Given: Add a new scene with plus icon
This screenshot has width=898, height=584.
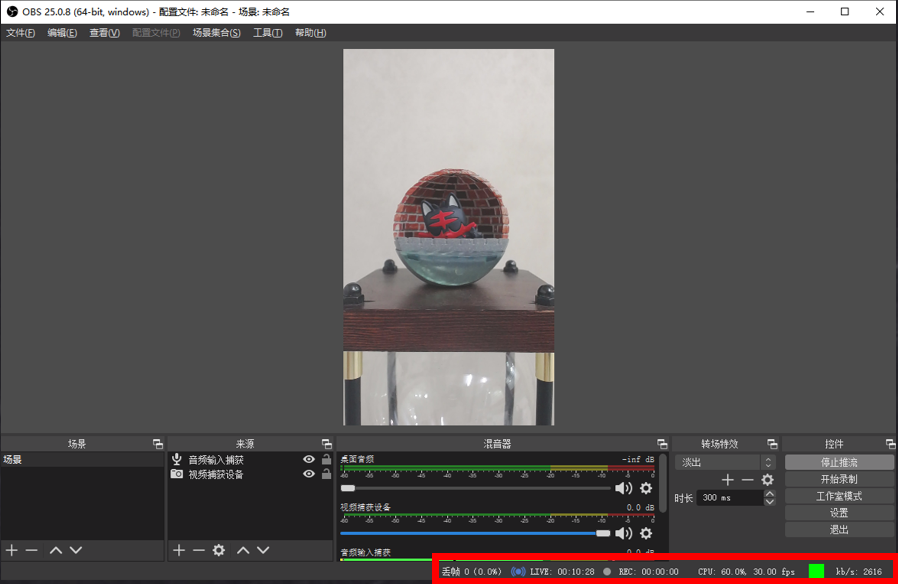Looking at the screenshot, I should click(12, 550).
